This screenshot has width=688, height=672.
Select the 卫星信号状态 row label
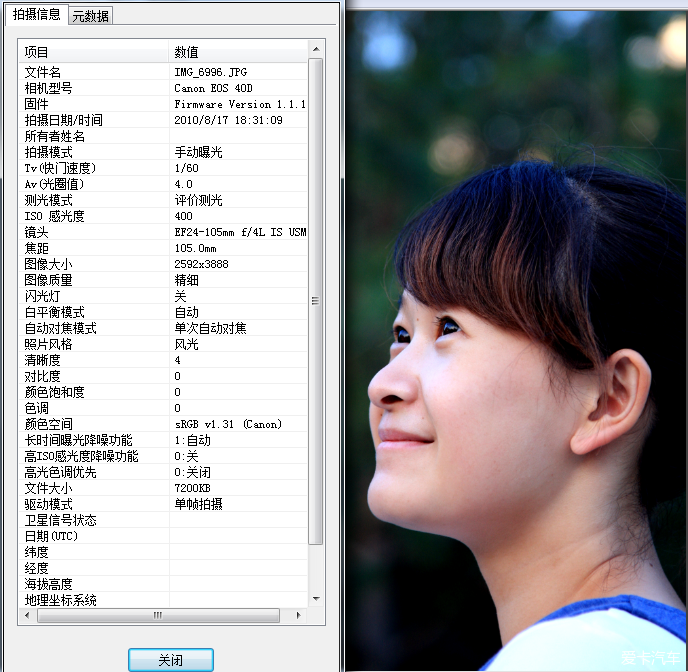[61, 520]
